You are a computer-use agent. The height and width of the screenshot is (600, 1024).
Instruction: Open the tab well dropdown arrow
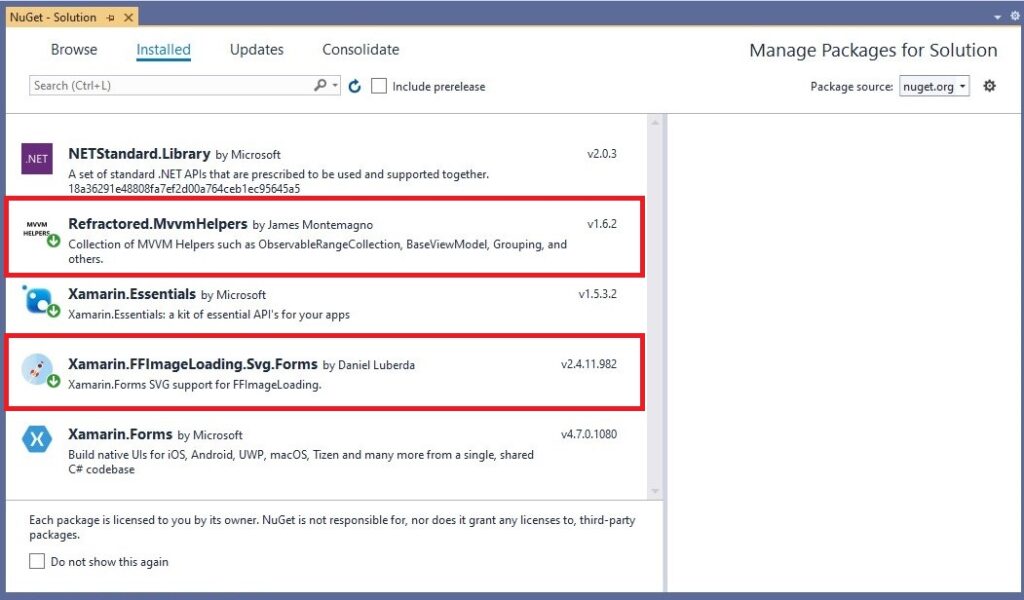point(998,17)
